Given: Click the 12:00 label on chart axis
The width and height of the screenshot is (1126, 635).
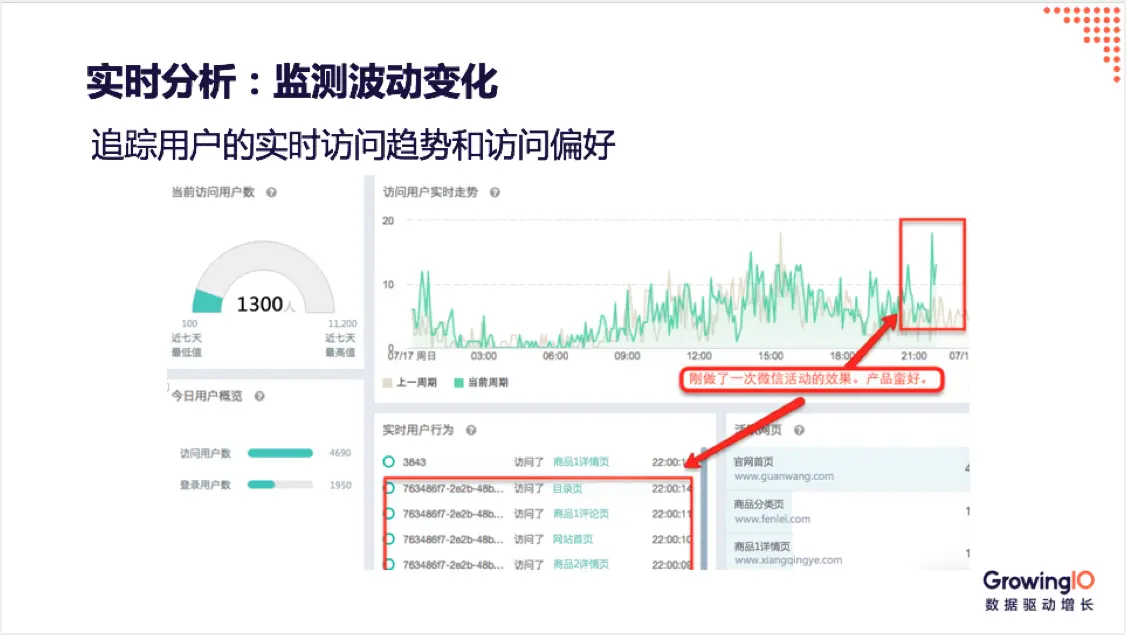Looking at the screenshot, I should (699, 356).
